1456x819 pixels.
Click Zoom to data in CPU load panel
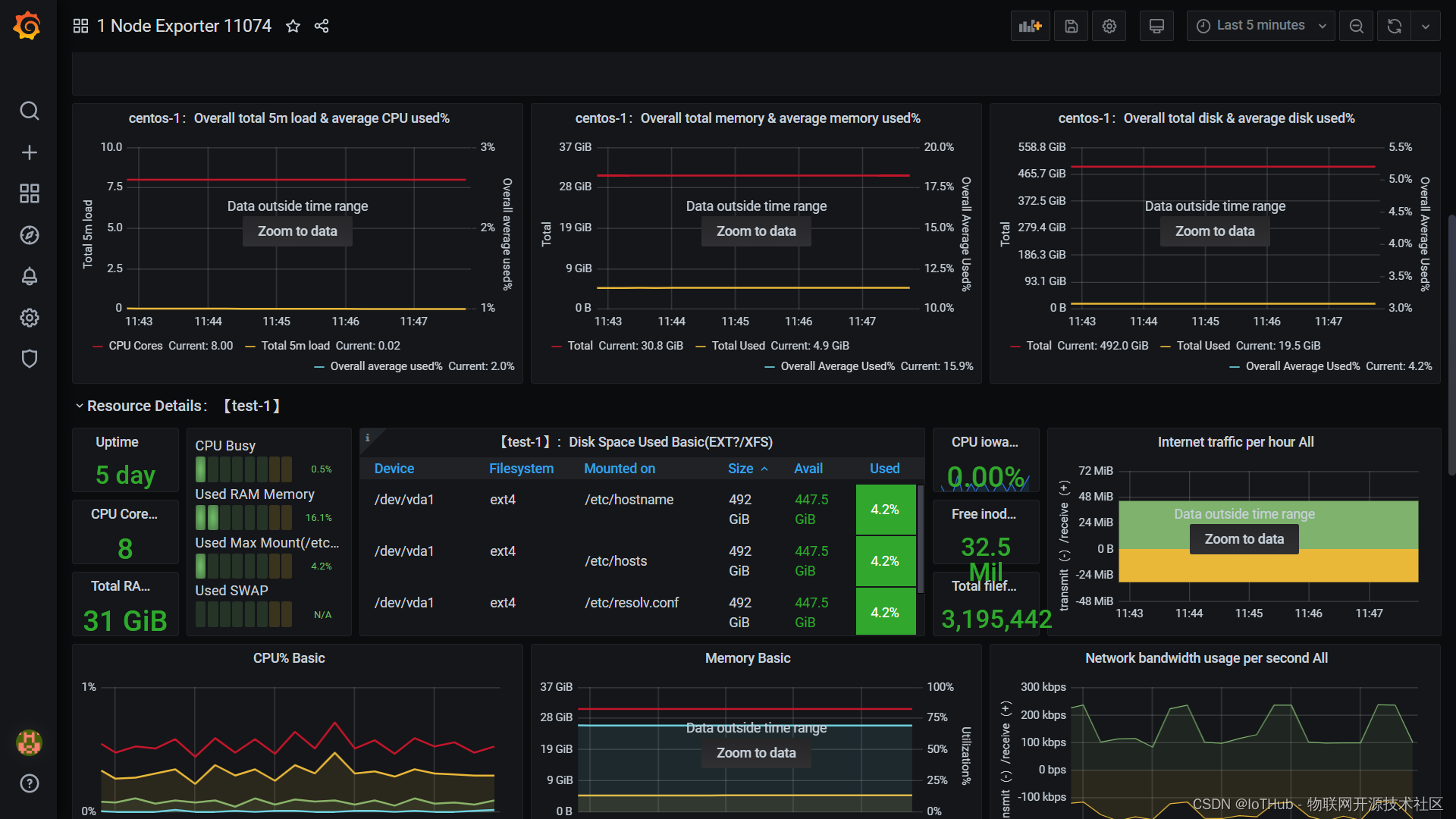click(x=297, y=231)
